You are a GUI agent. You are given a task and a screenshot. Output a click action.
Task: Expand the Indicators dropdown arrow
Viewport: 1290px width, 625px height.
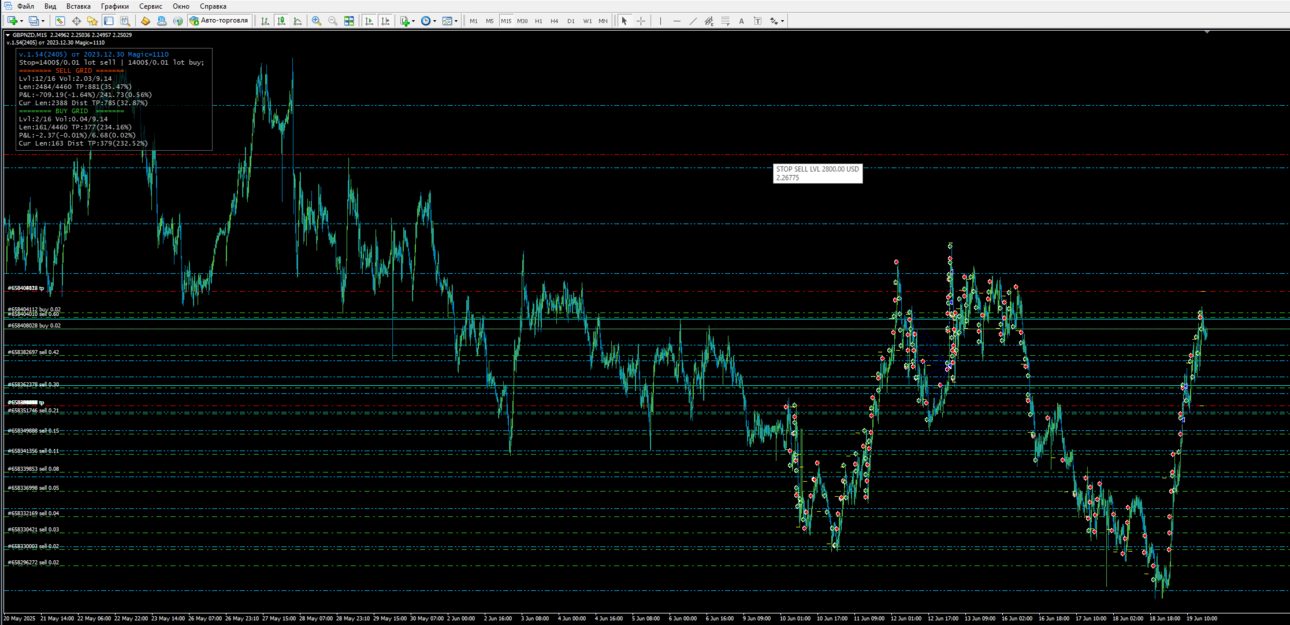[414, 20]
